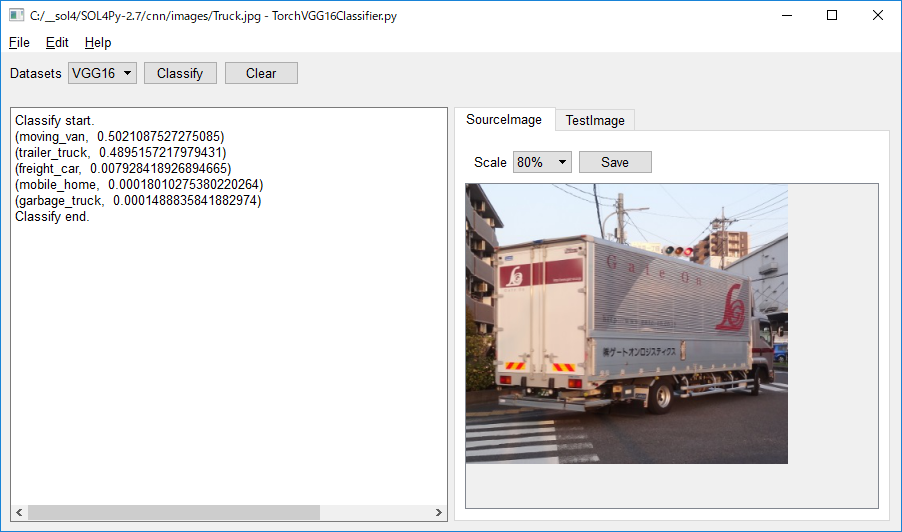Select the moving_van result line
This screenshot has height=532, width=902.
pos(120,136)
